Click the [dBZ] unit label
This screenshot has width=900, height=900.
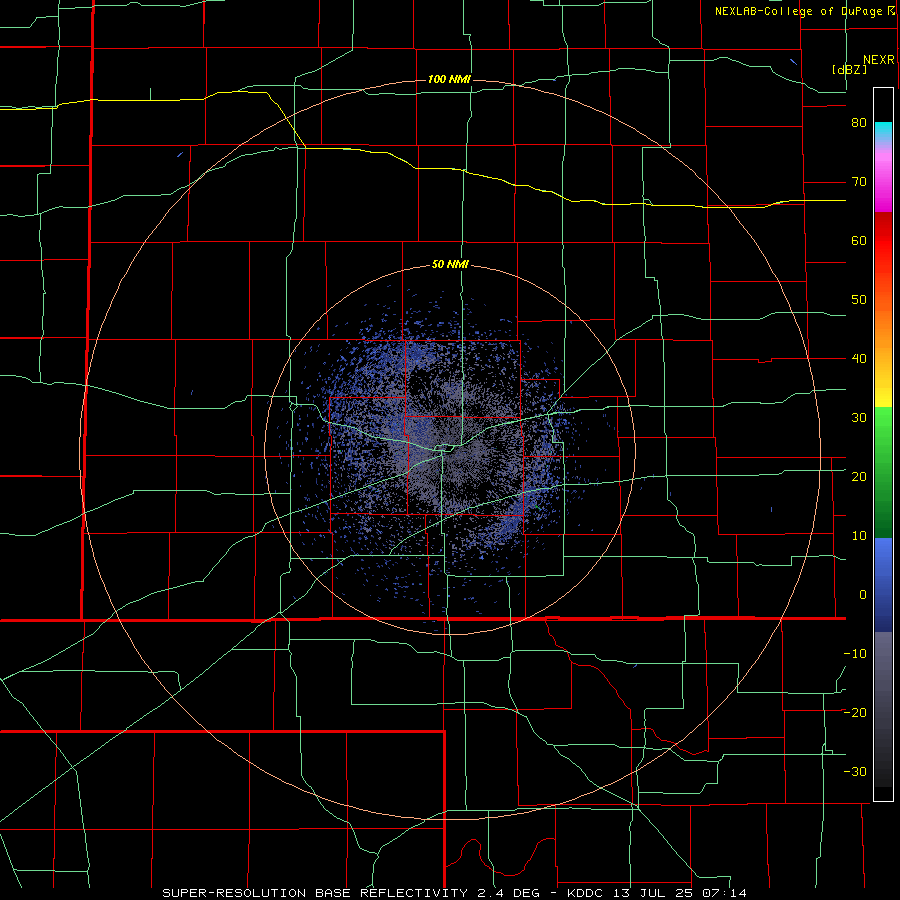pos(849,69)
